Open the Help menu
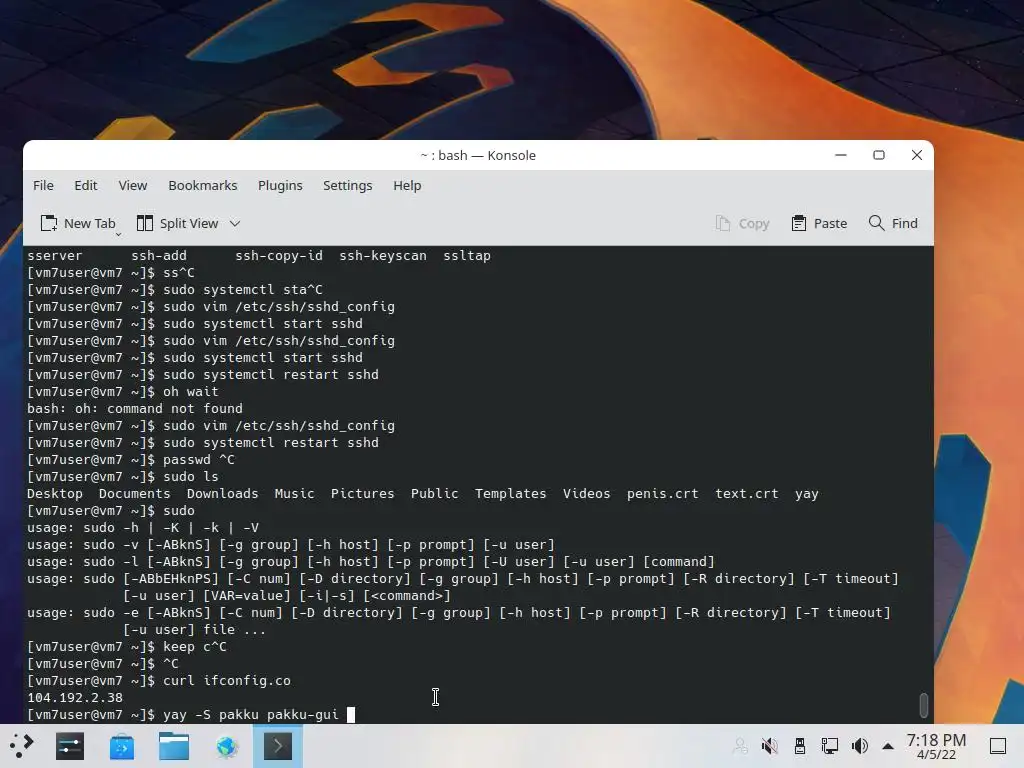Screen dimensions: 1024x768 pyautogui.click(x=407, y=185)
